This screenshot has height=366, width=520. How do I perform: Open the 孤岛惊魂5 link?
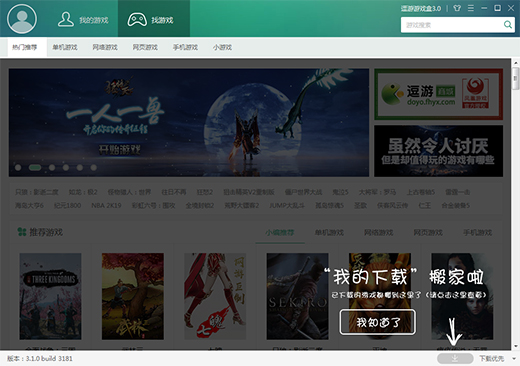point(329,206)
